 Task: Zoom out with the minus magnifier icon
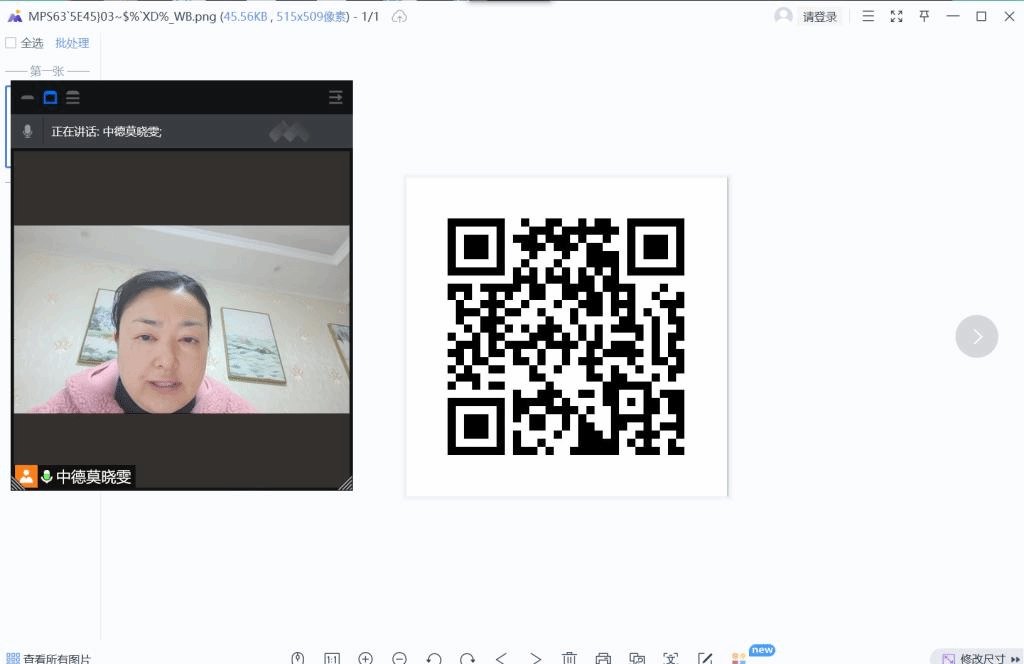[400, 658]
